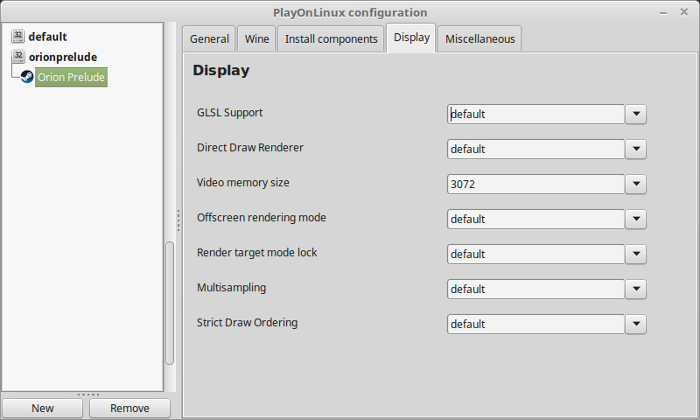The width and height of the screenshot is (700, 420).
Task: Select the default virtual drive
Action: (x=48, y=37)
